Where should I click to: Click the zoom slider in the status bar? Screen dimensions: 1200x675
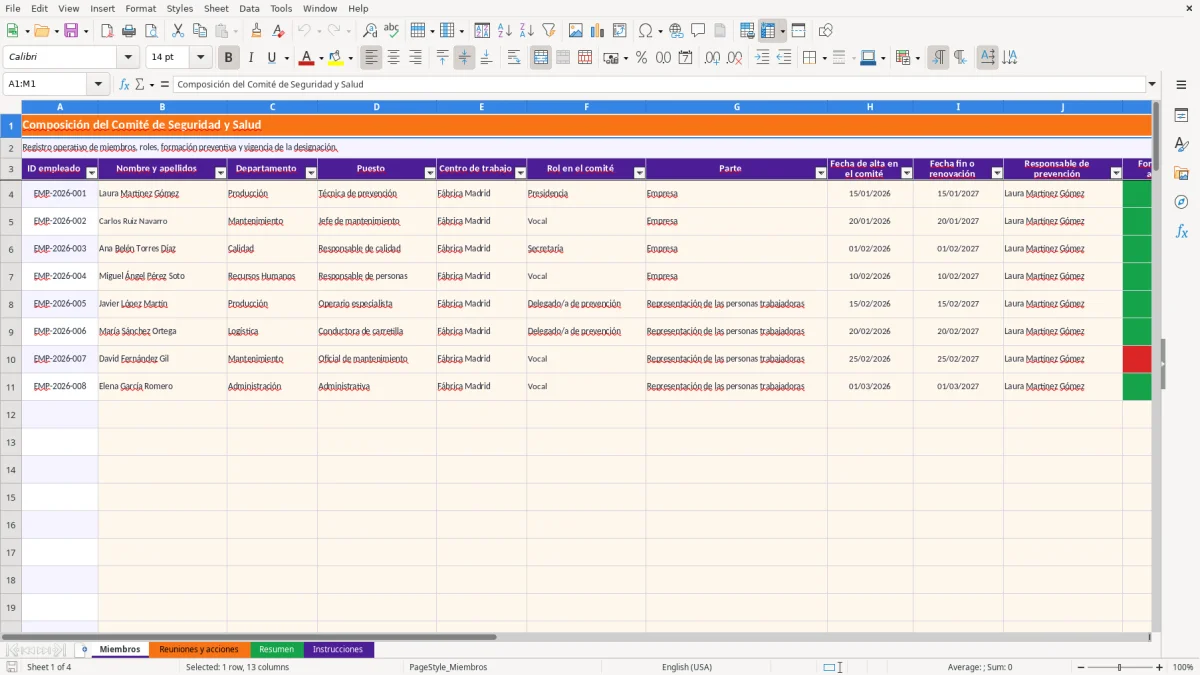1120,667
